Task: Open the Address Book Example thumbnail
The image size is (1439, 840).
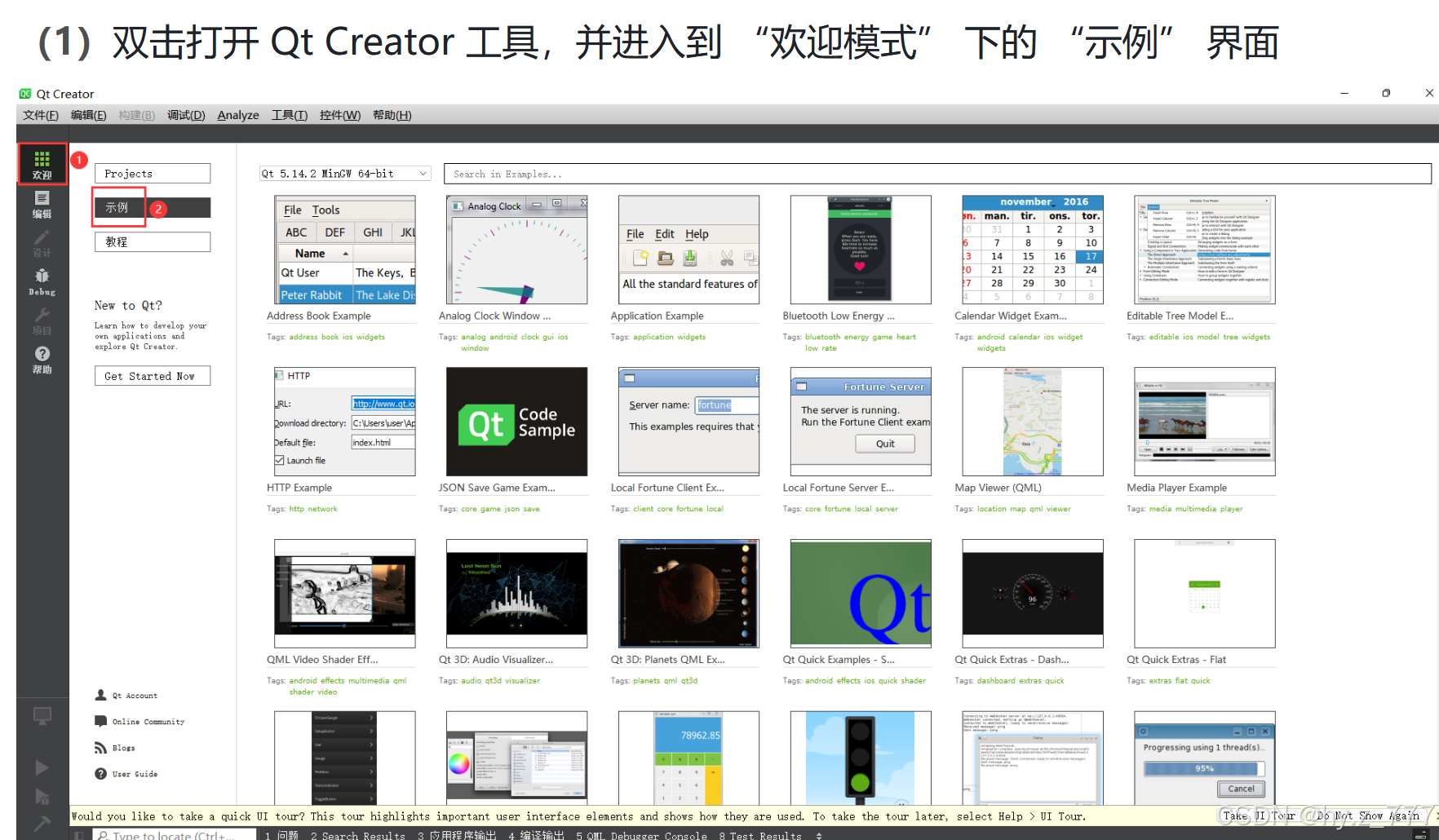Action: click(345, 250)
